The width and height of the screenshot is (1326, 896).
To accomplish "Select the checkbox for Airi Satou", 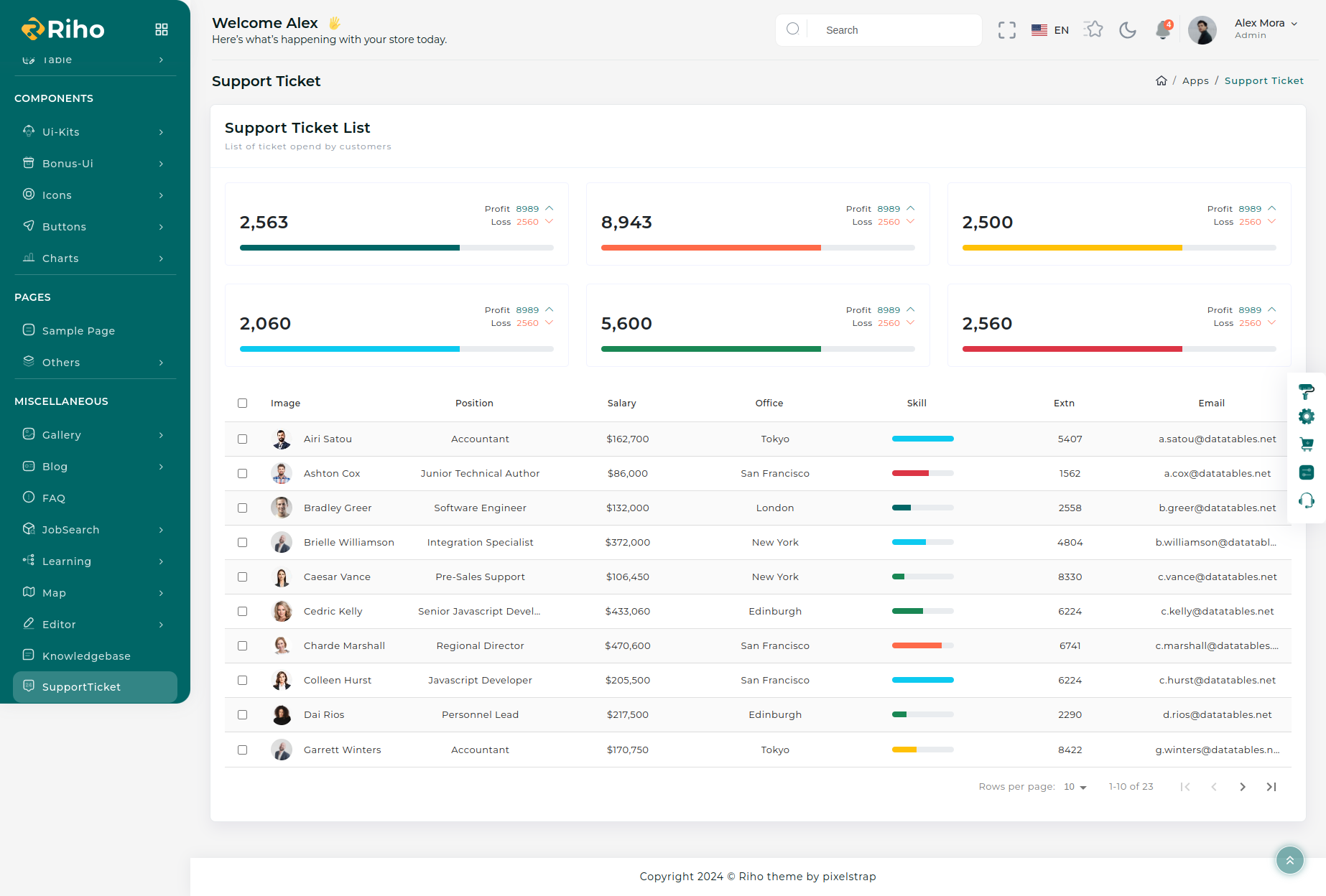I will [x=243, y=439].
